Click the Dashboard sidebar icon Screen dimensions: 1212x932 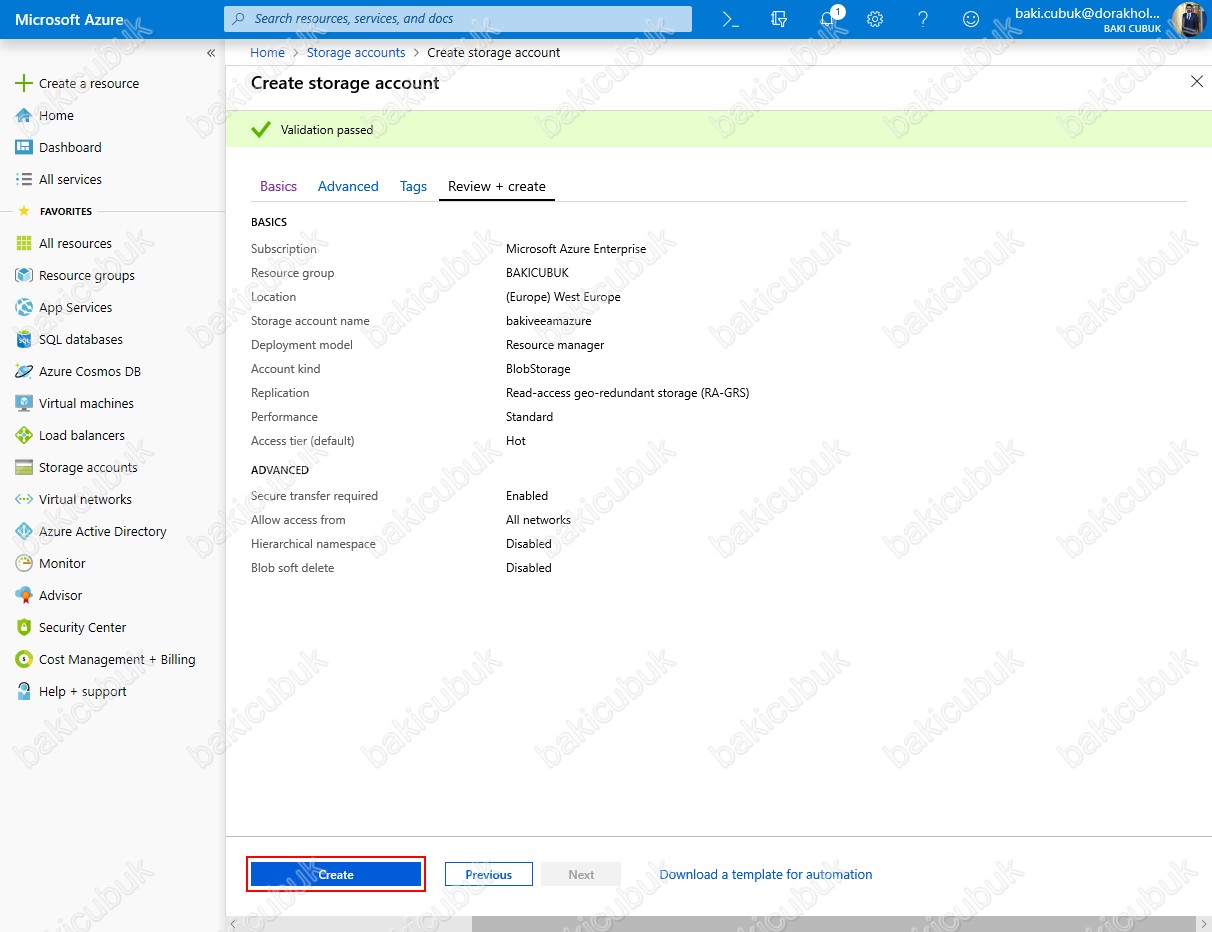(x=24, y=147)
